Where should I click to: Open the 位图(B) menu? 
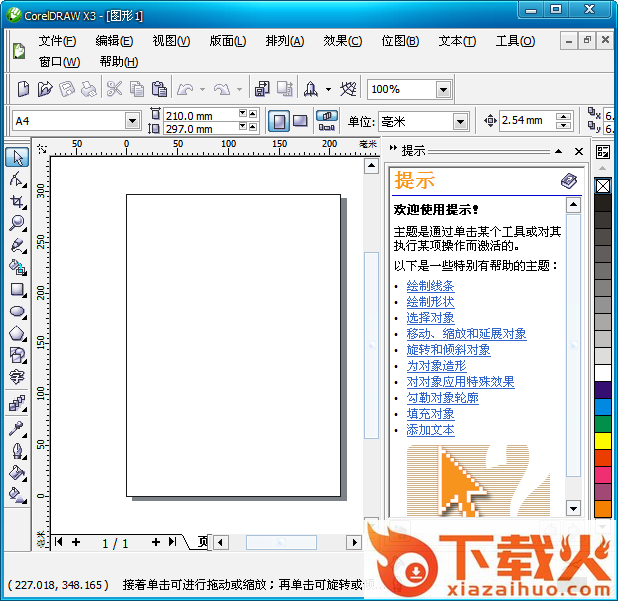click(400, 41)
